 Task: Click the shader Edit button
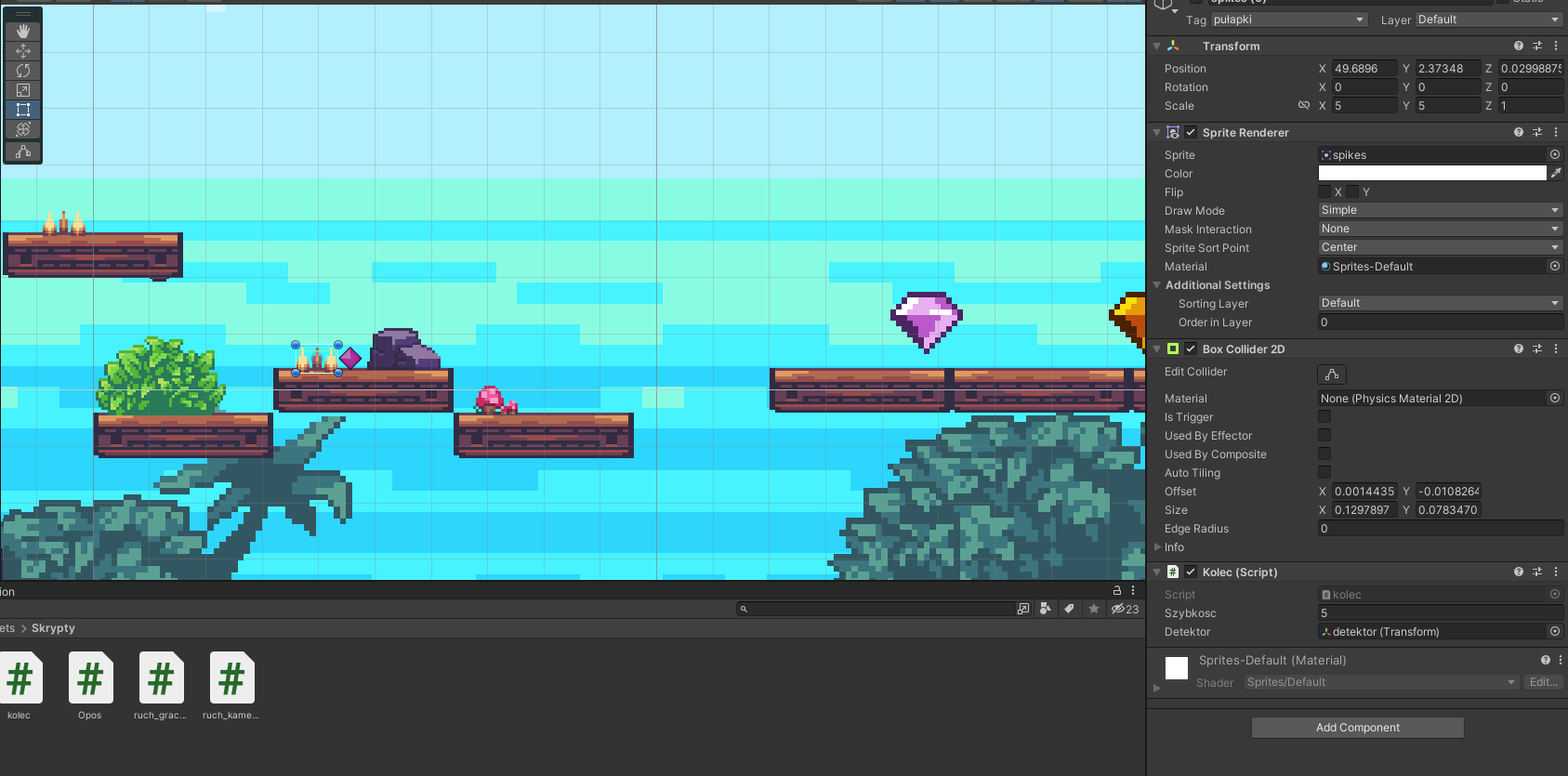(1543, 682)
